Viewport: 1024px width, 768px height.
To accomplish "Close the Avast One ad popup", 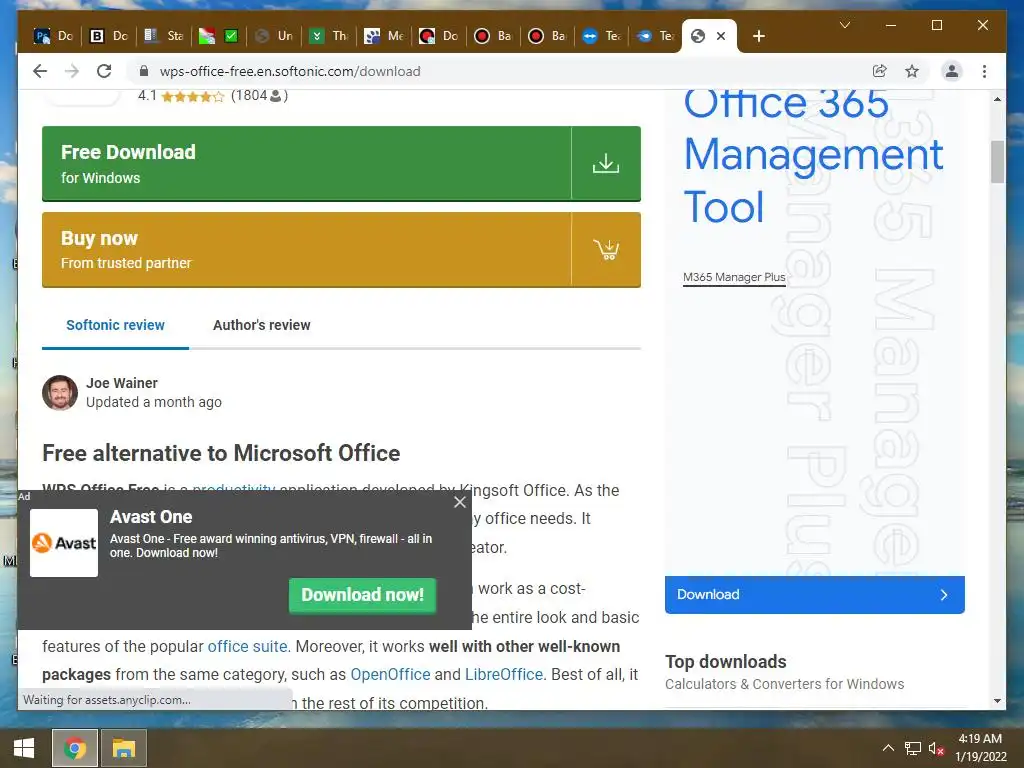I will (460, 502).
